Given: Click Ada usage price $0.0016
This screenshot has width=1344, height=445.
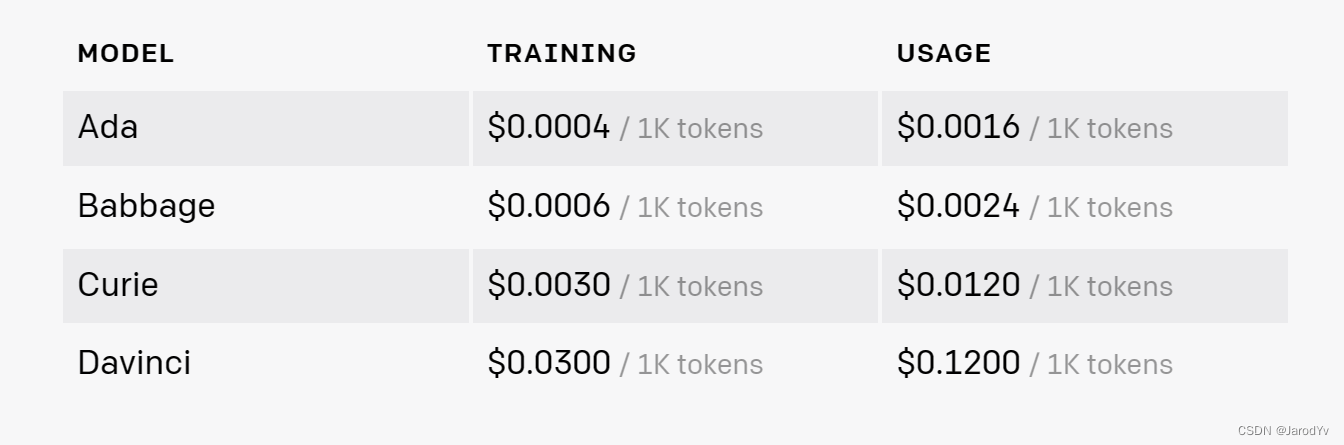Looking at the screenshot, I should click(x=958, y=127).
